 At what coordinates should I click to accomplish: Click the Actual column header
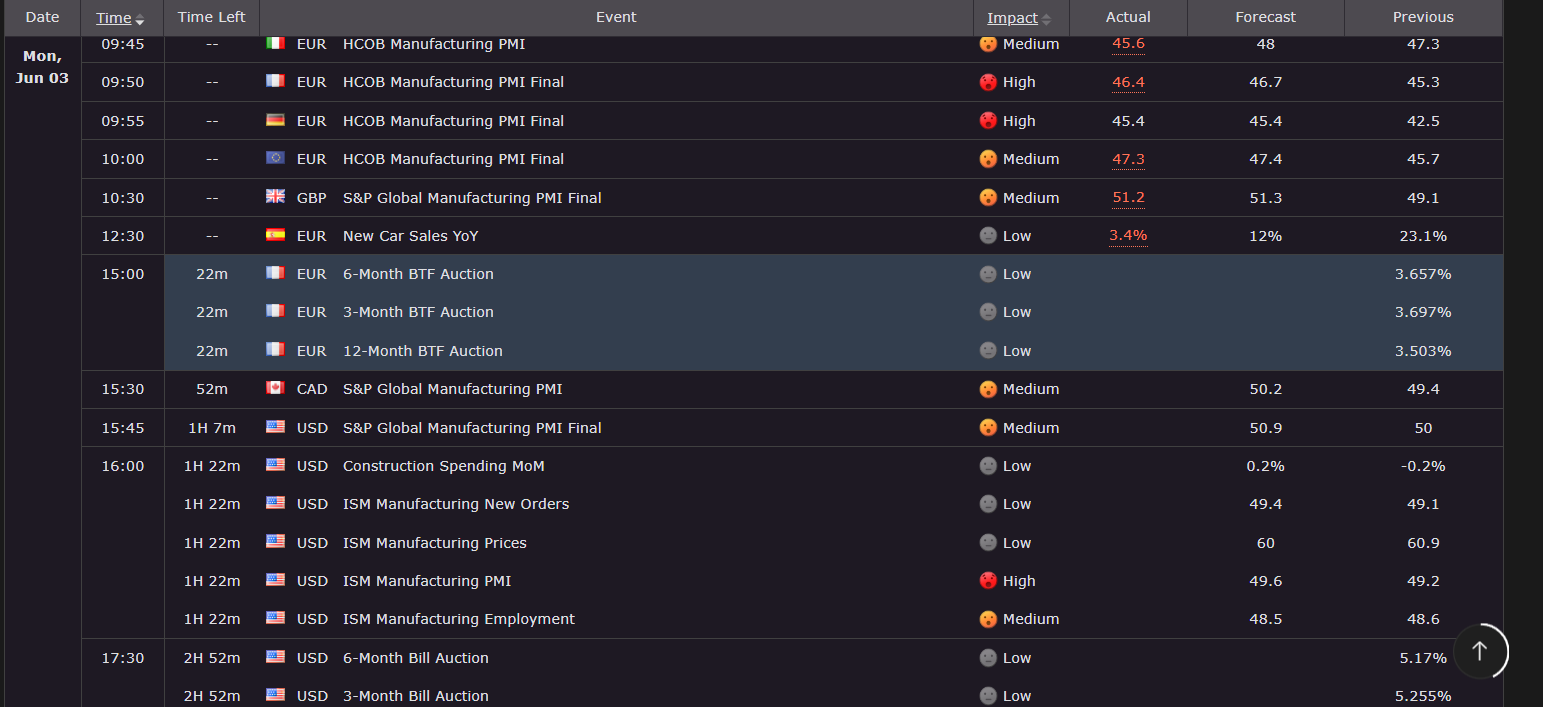[x=1128, y=17]
